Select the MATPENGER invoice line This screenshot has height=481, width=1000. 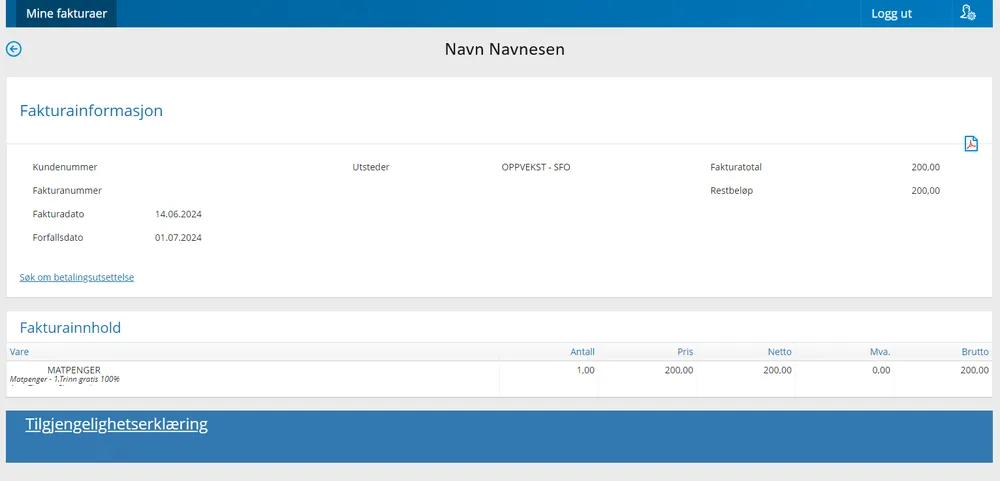[74, 370]
